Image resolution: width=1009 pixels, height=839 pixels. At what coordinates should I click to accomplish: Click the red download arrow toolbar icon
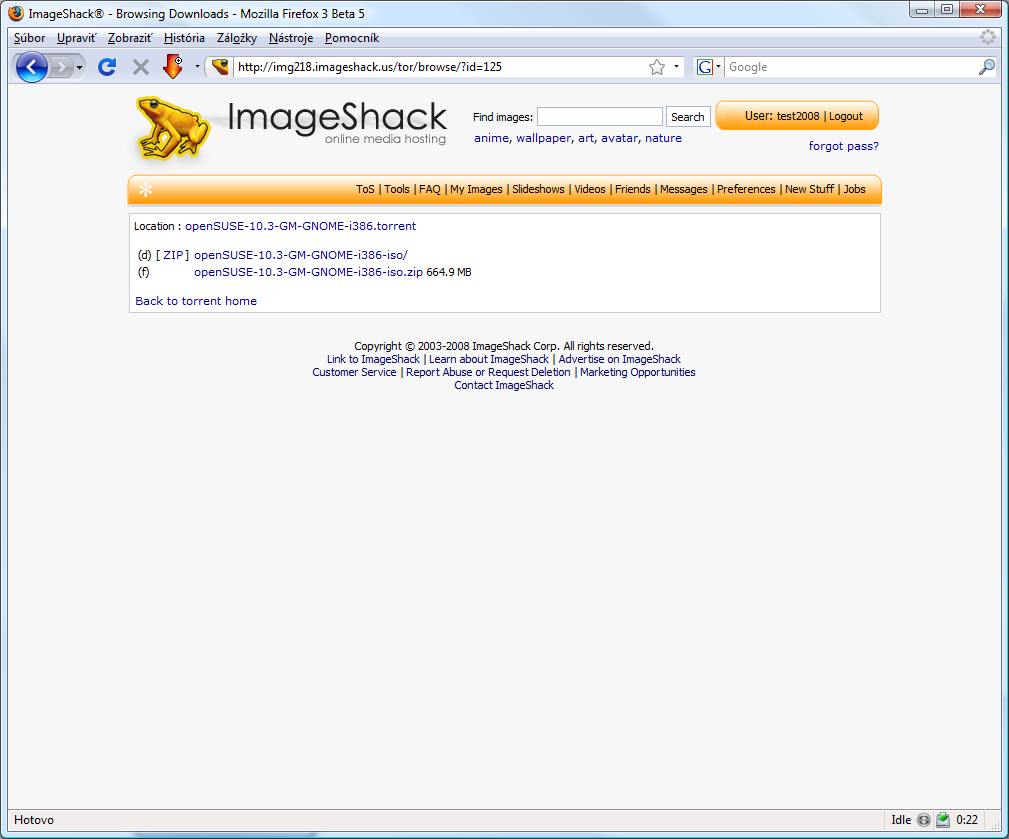tap(173, 66)
